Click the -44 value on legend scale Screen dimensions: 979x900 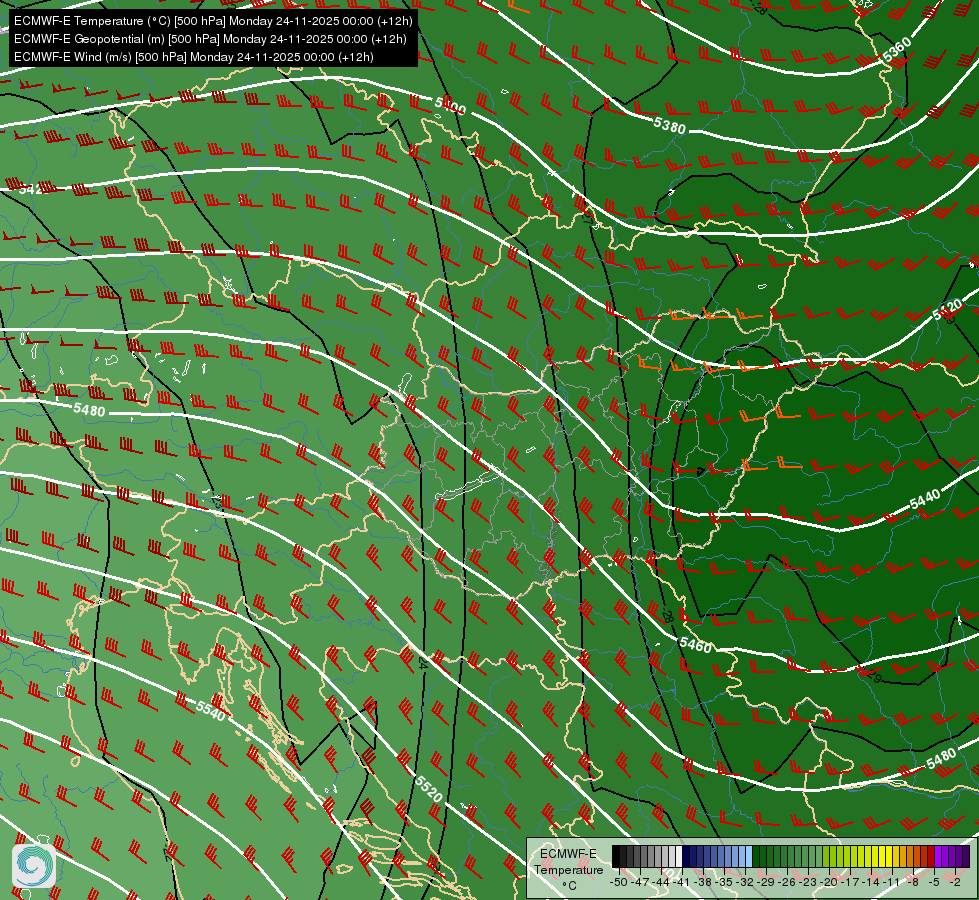tap(661, 882)
